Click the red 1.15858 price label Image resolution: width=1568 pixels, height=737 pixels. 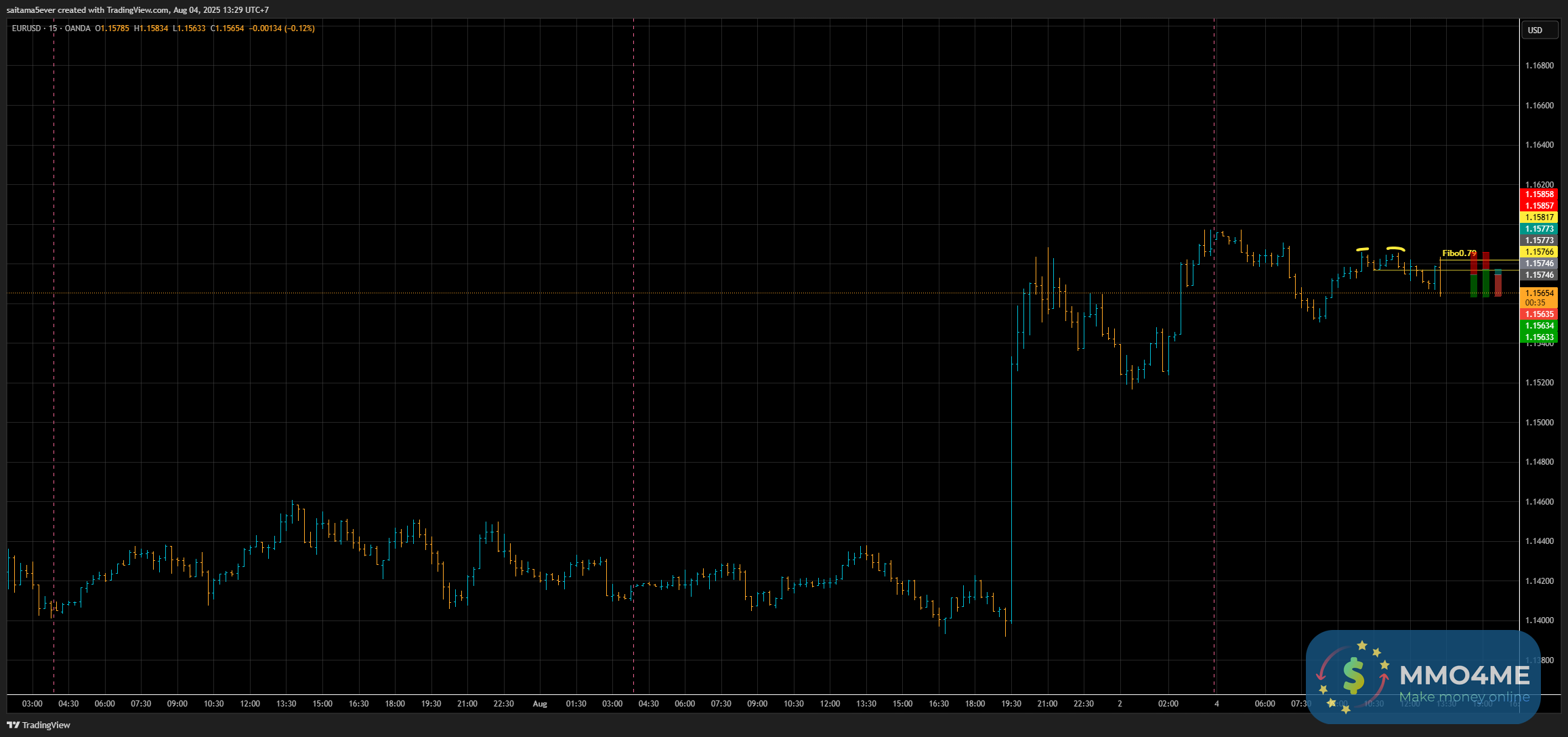tap(1540, 194)
